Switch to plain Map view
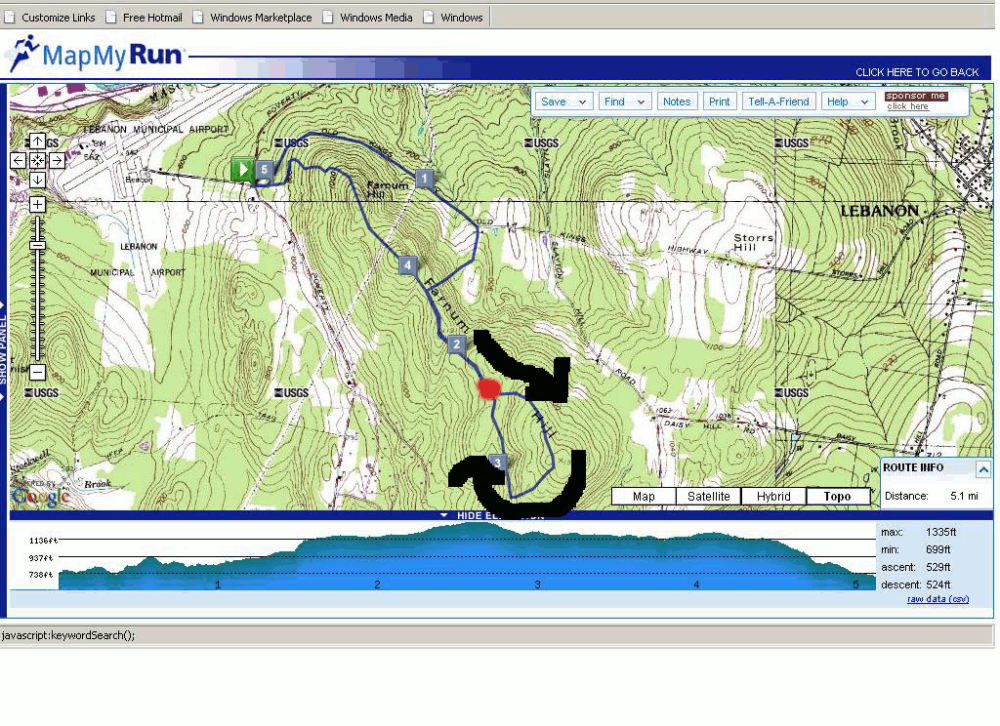The image size is (1000, 726). point(643,496)
